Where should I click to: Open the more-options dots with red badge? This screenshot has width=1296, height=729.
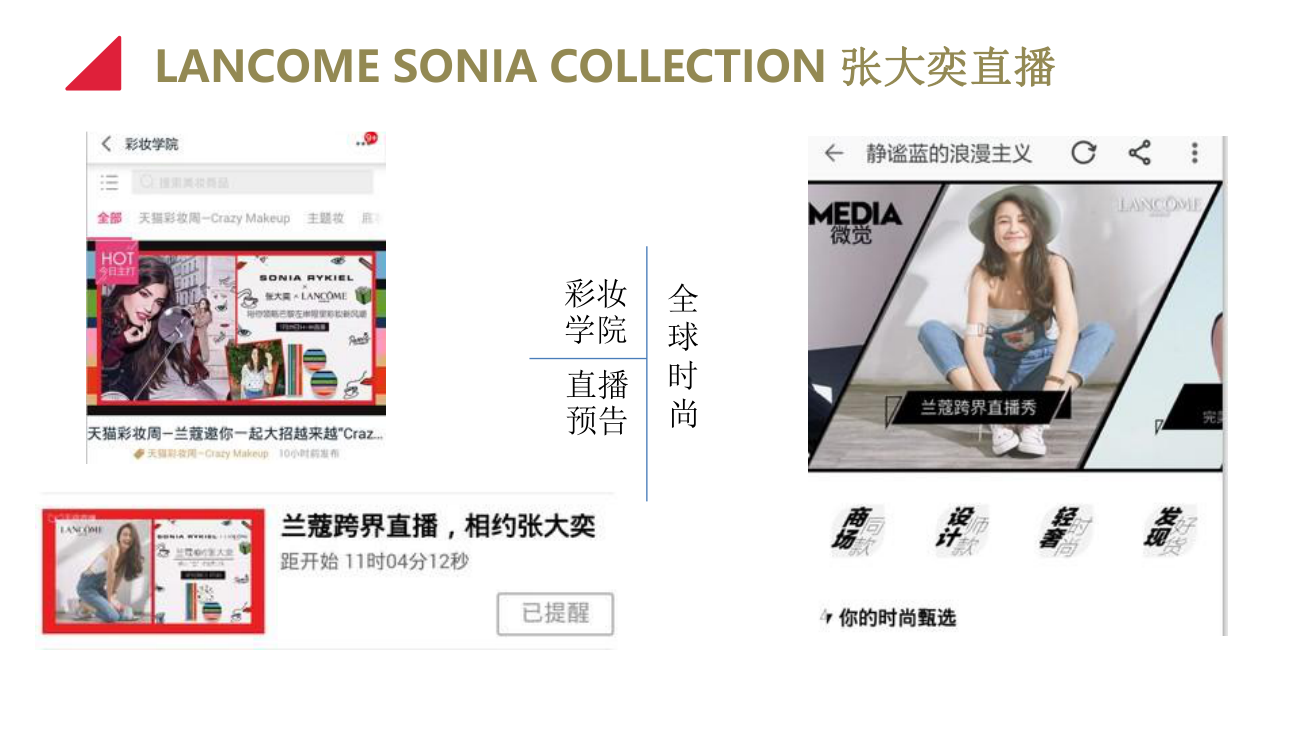click(x=366, y=142)
